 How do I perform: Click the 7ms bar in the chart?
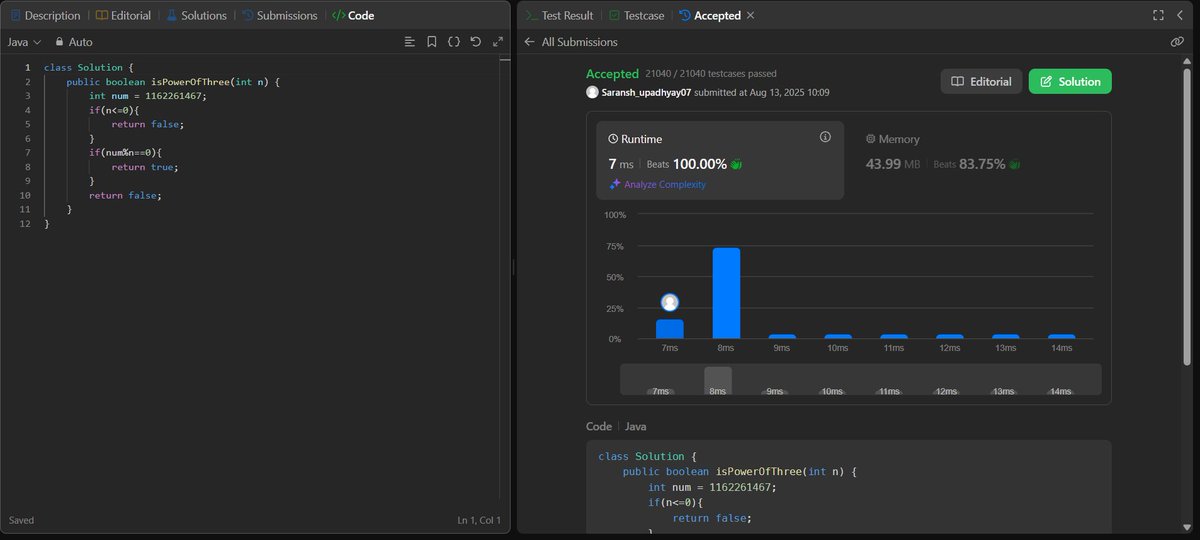670,329
